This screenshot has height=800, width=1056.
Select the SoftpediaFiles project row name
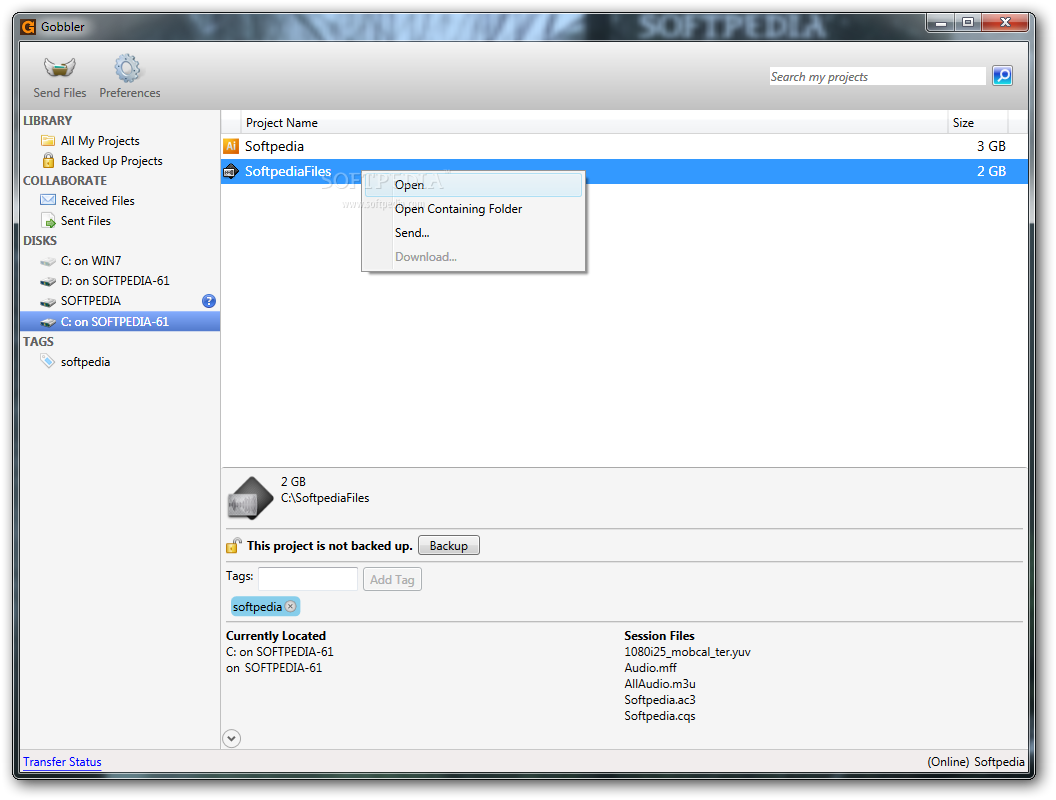click(288, 172)
